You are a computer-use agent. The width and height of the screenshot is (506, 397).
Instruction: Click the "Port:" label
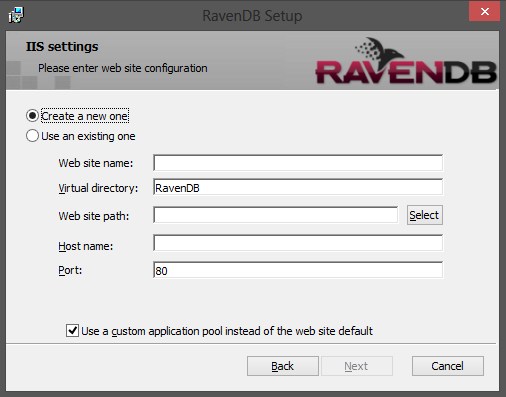(x=70, y=270)
